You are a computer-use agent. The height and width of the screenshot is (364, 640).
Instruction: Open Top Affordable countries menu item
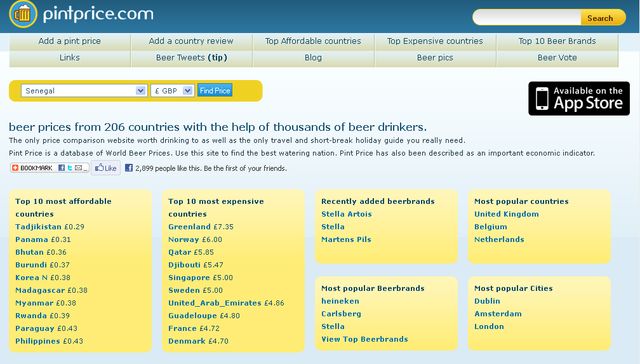coord(313,41)
